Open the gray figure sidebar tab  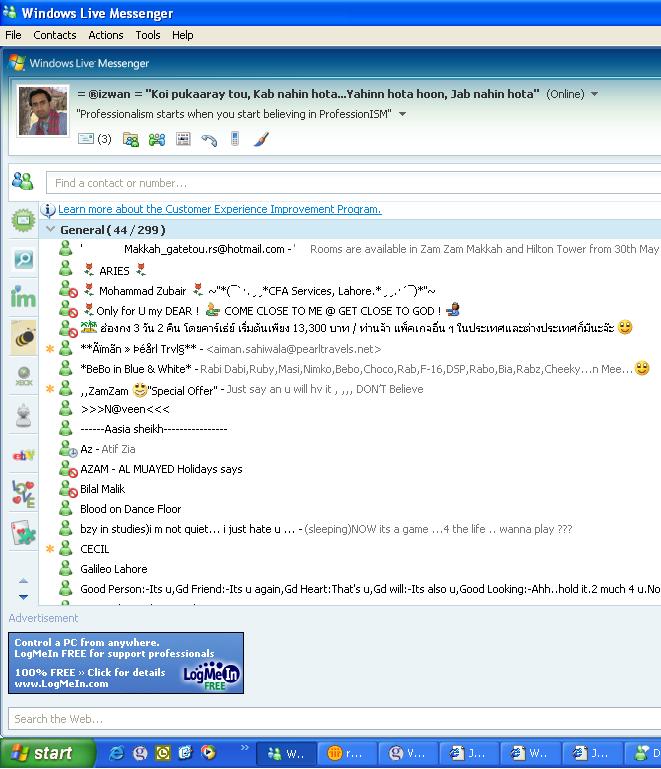[23, 415]
